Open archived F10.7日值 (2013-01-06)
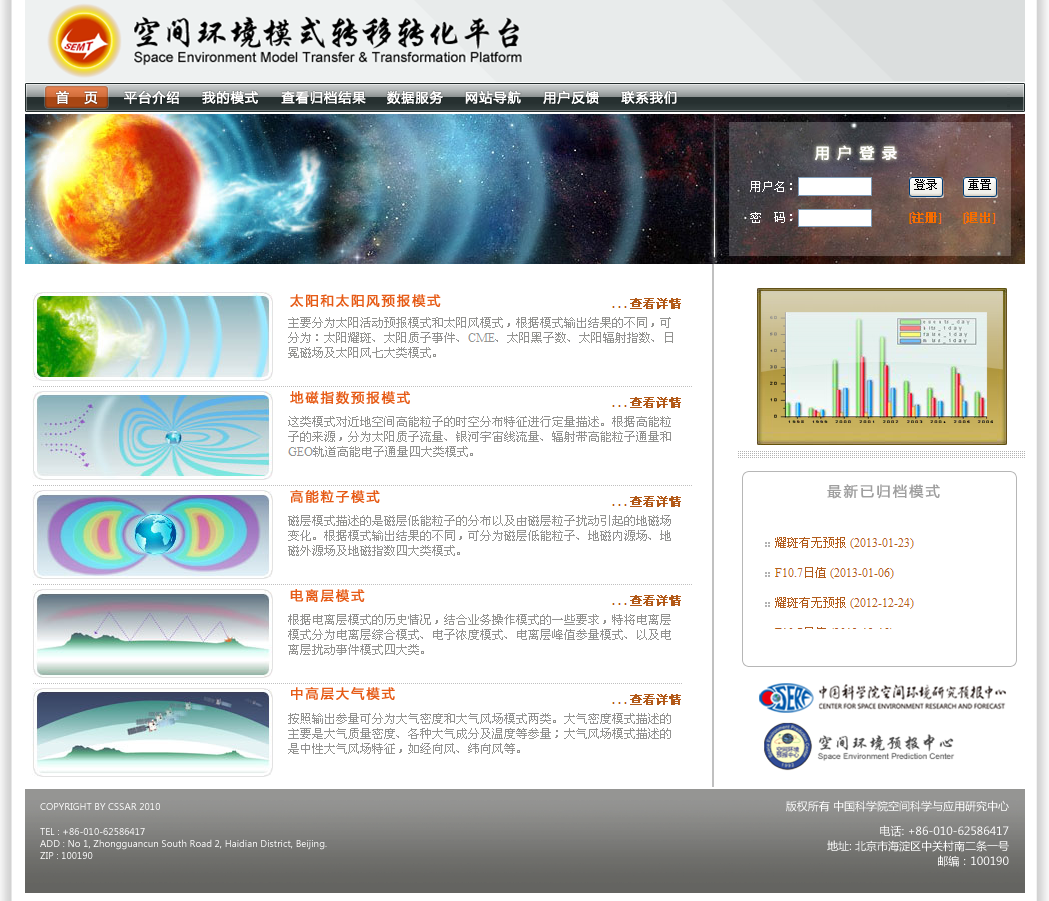1049x901 pixels. [x=834, y=573]
